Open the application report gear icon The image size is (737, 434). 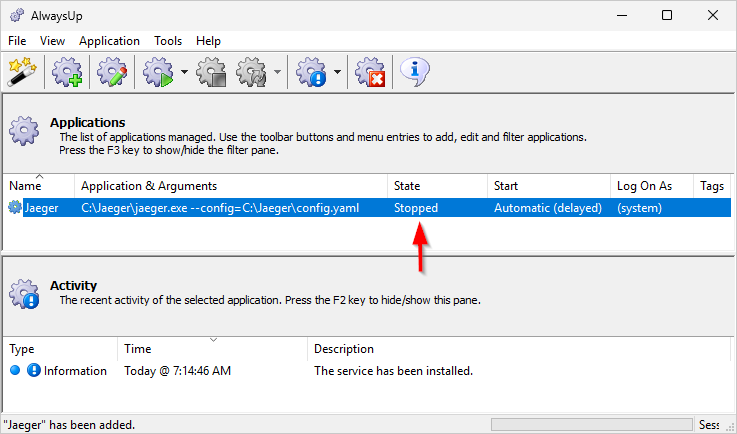pos(311,72)
